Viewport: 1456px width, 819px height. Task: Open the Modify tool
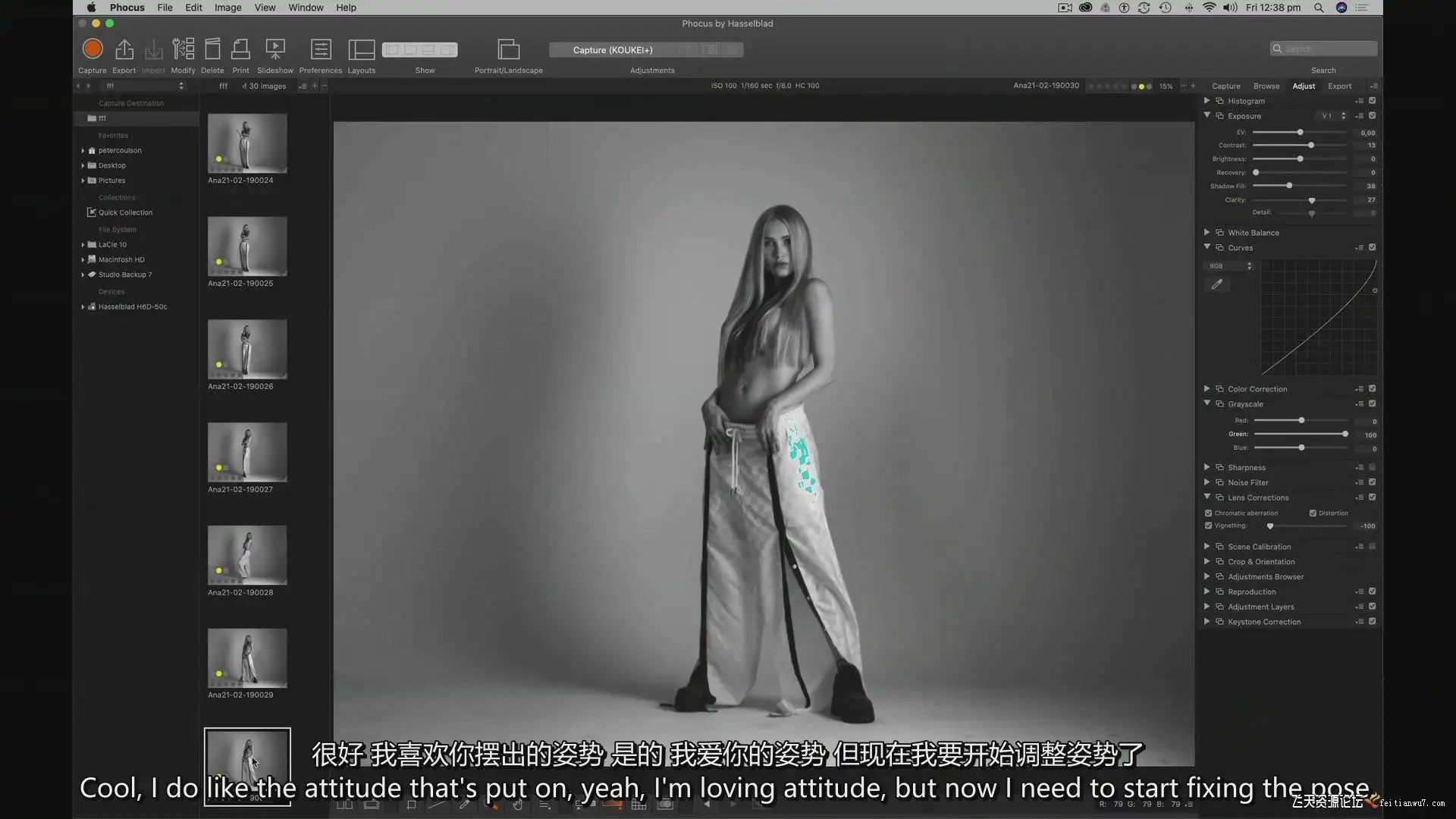[183, 49]
